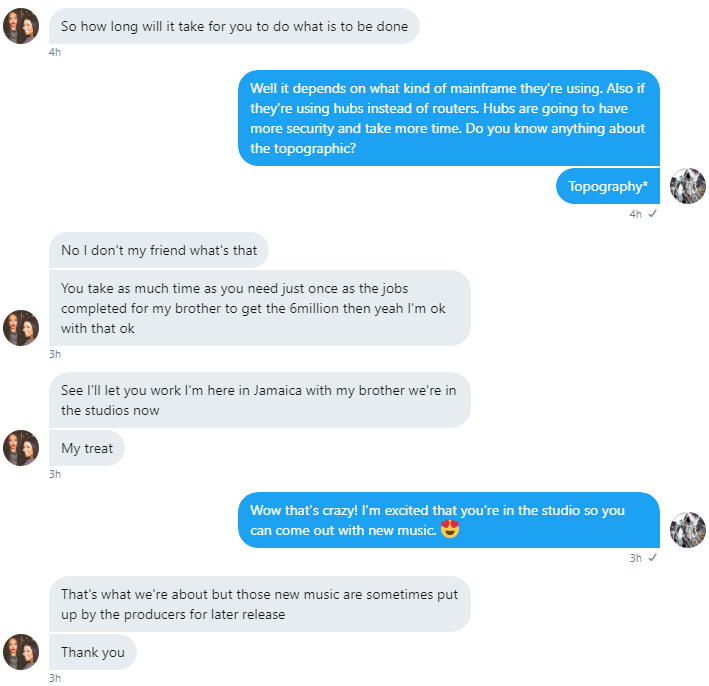Image resolution: width=709 pixels, height=686 pixels.
Task: Click avatar beside 'Thank you' message
Action: click(21, 652)
